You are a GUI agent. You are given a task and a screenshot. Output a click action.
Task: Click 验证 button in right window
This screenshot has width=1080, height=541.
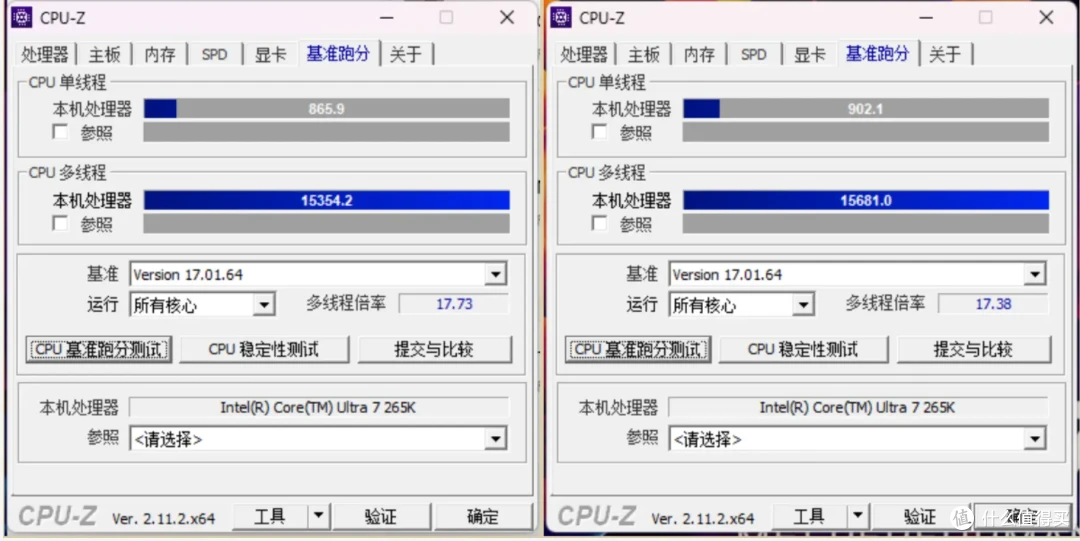tap(920, 516)
